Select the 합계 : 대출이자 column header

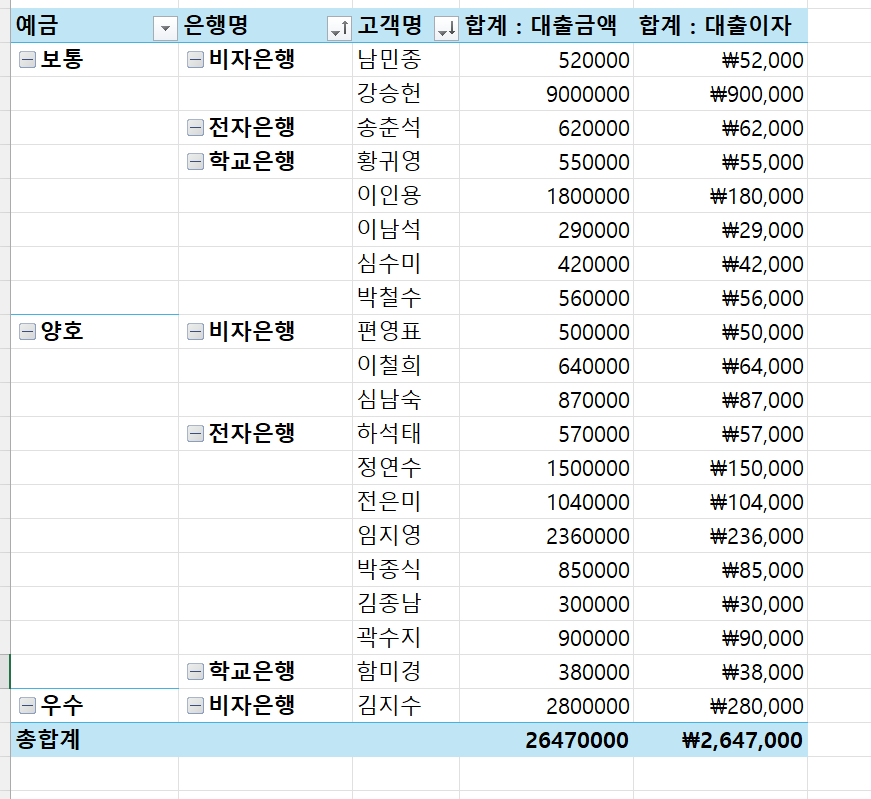coord(720,27)
